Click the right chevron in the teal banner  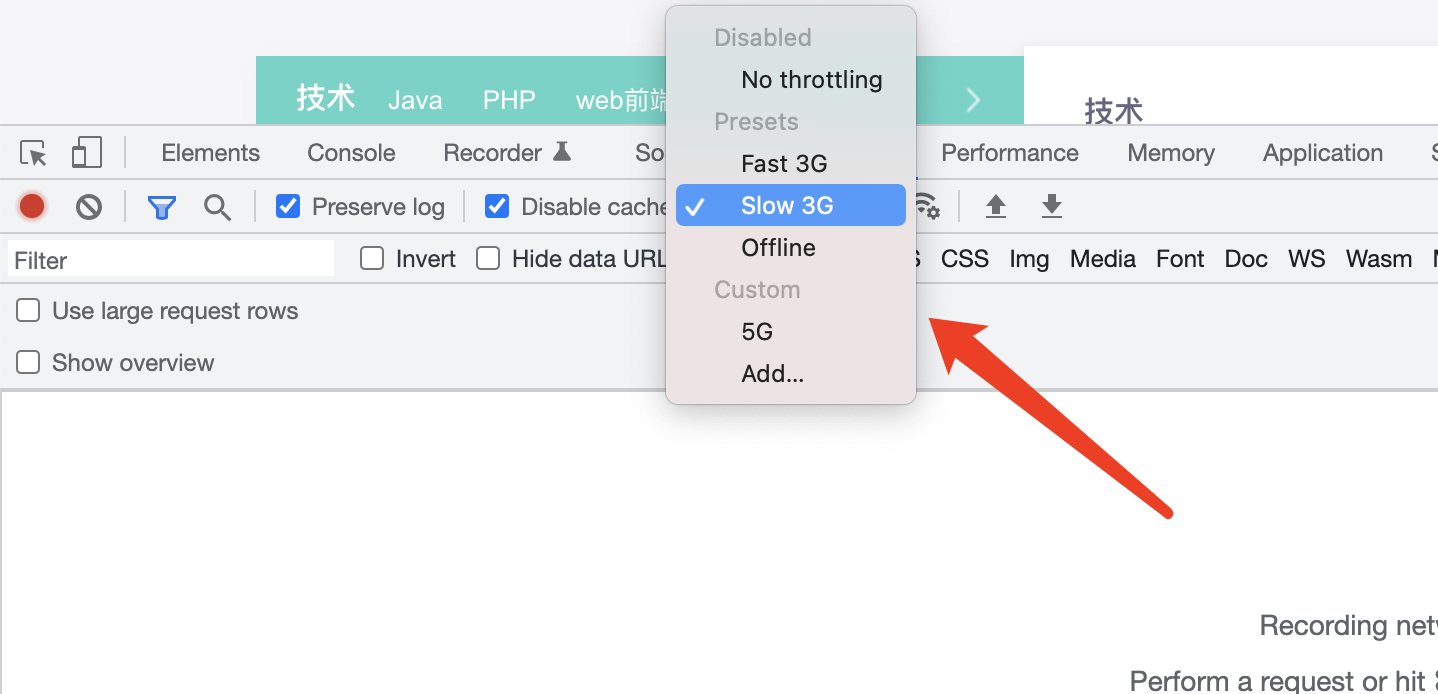click(973, 99)
